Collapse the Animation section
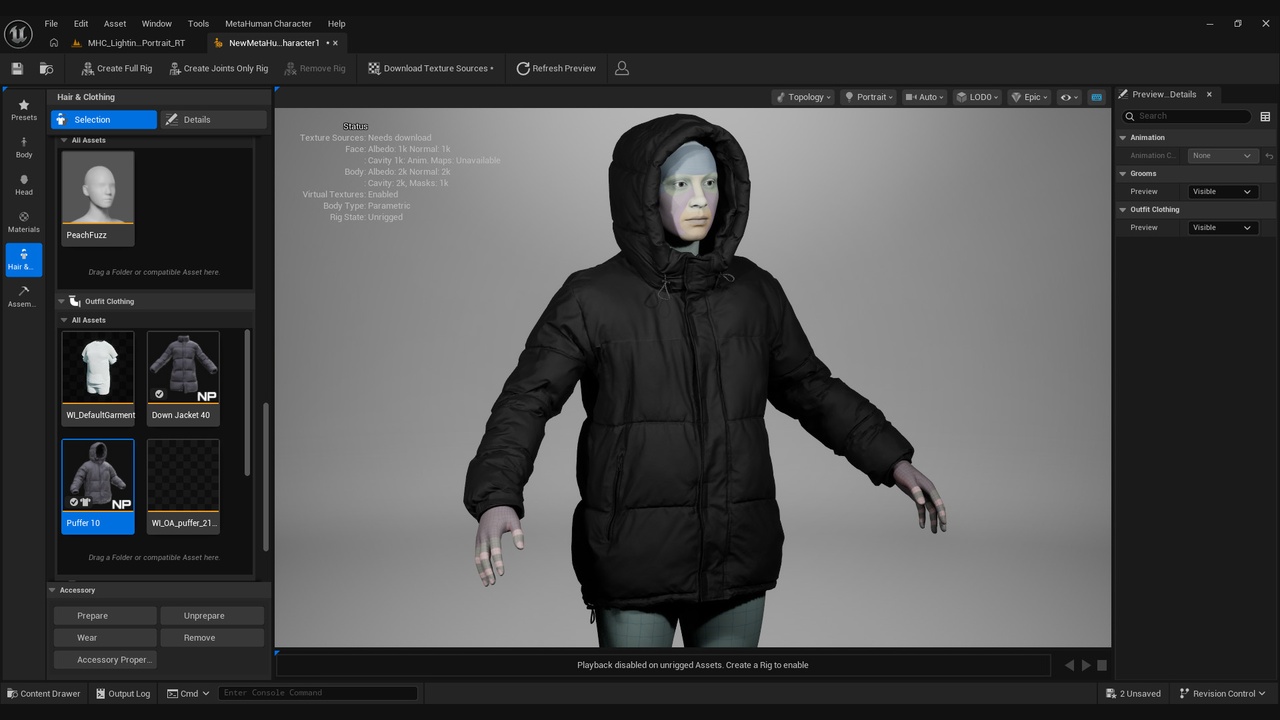This screenshot has height=720, width=1280. click(1123, 137)
